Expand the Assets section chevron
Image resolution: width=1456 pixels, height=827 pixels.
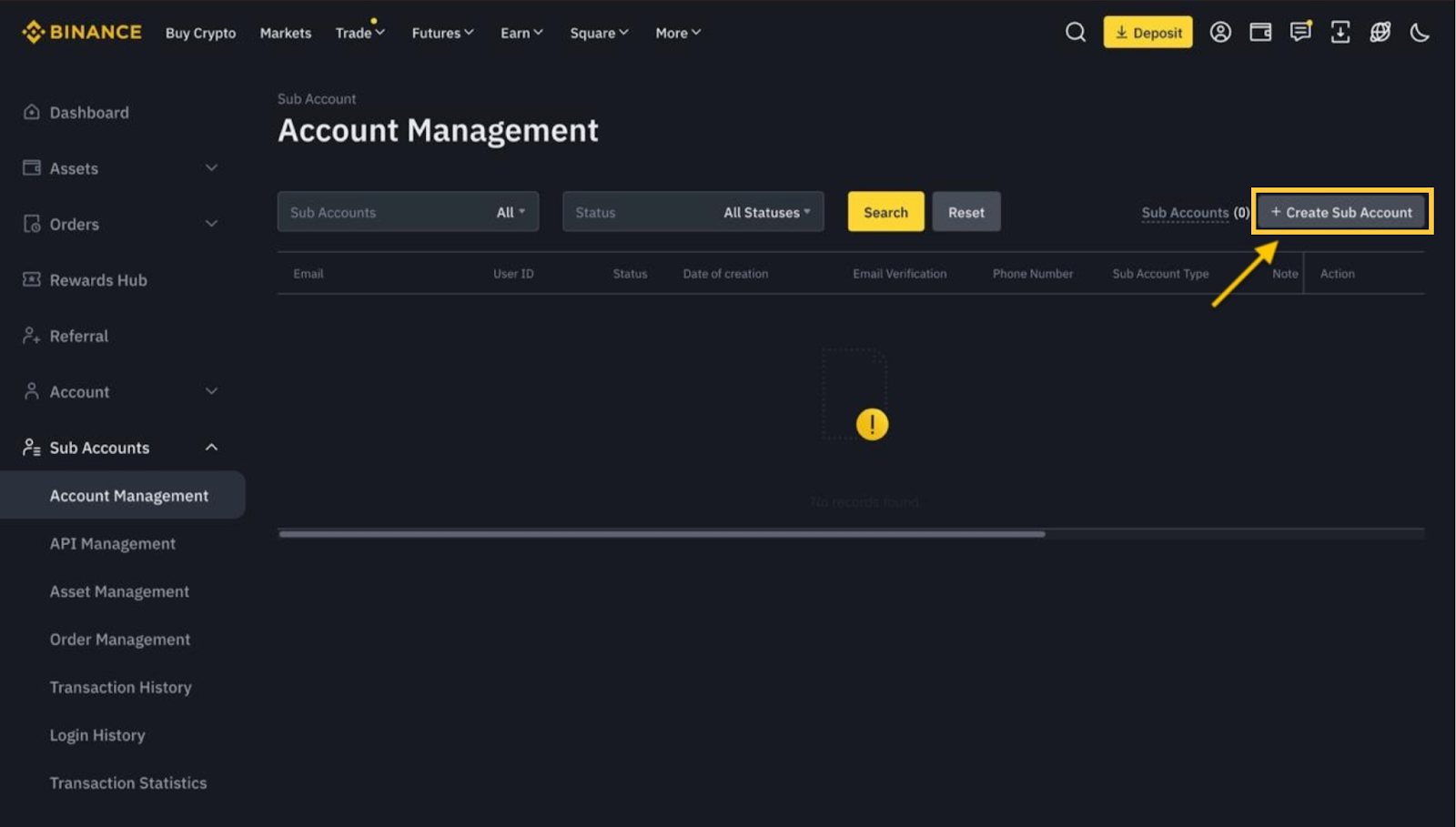click(211, 167)
